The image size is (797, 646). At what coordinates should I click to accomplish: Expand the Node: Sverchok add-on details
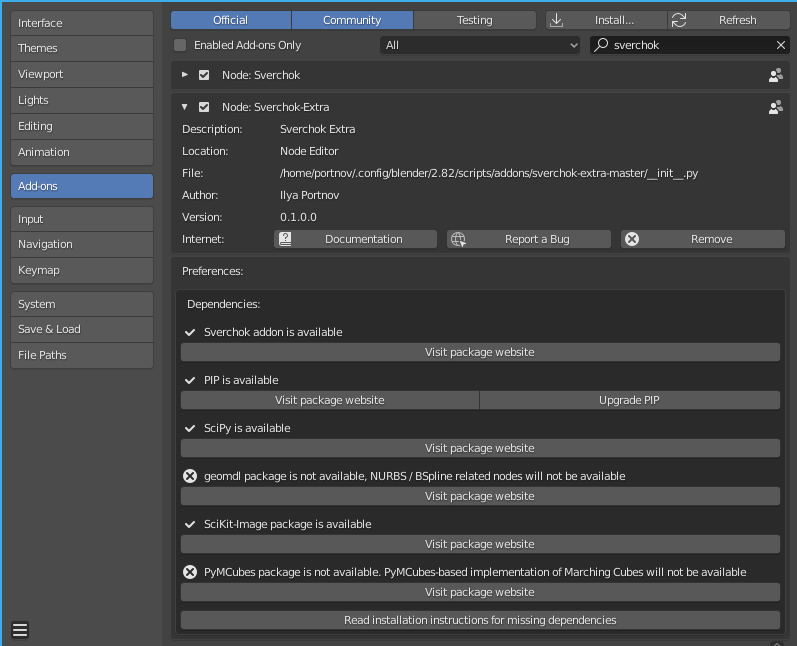[185, 75]
